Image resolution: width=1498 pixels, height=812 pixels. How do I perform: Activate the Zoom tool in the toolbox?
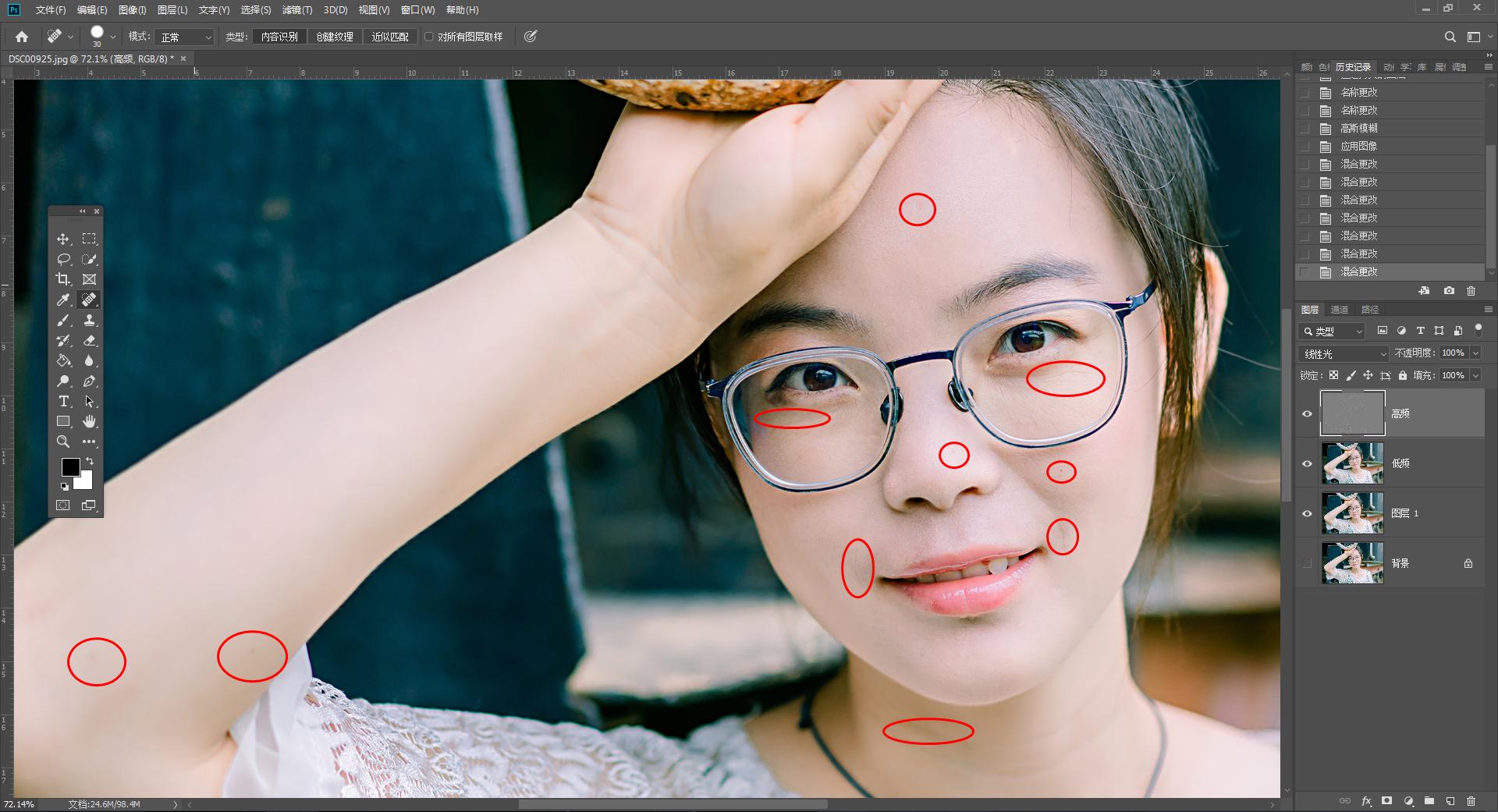click(63, 441)
